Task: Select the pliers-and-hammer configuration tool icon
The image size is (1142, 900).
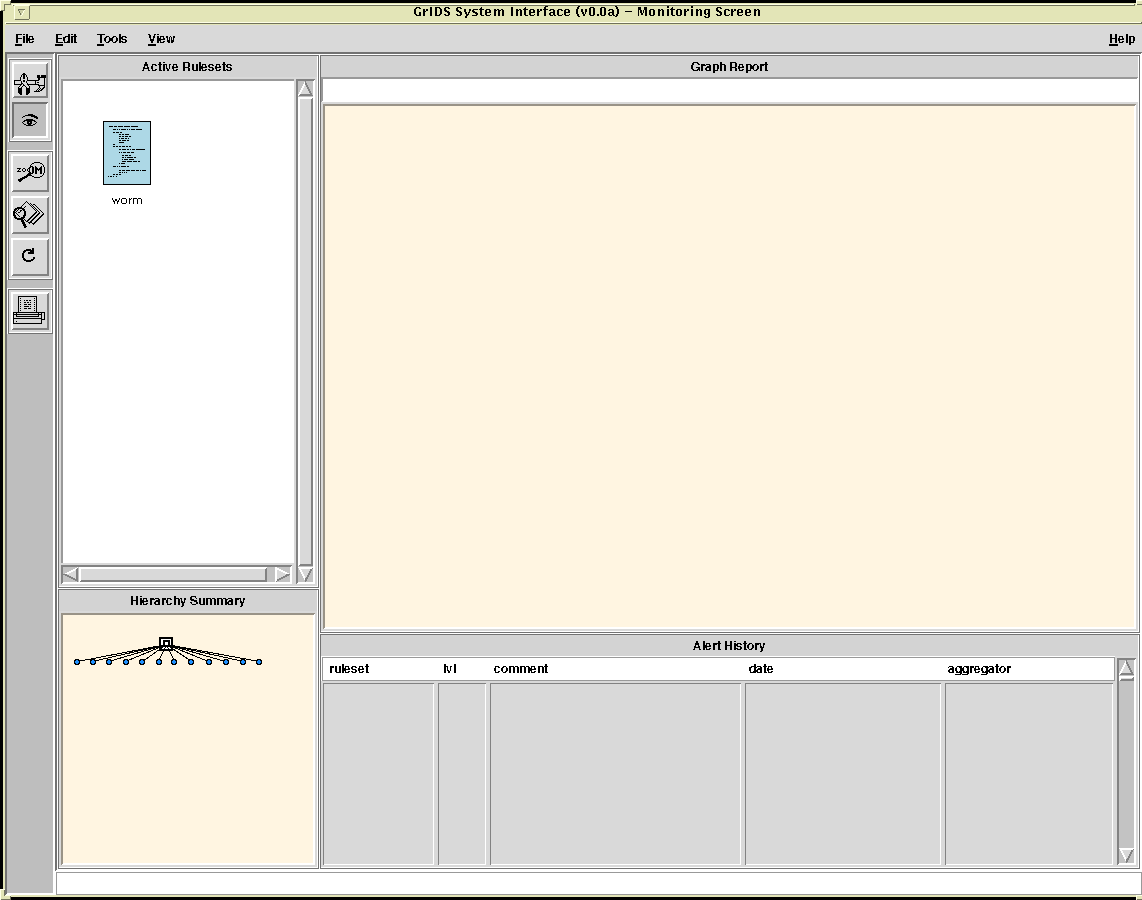Action: 30,82
